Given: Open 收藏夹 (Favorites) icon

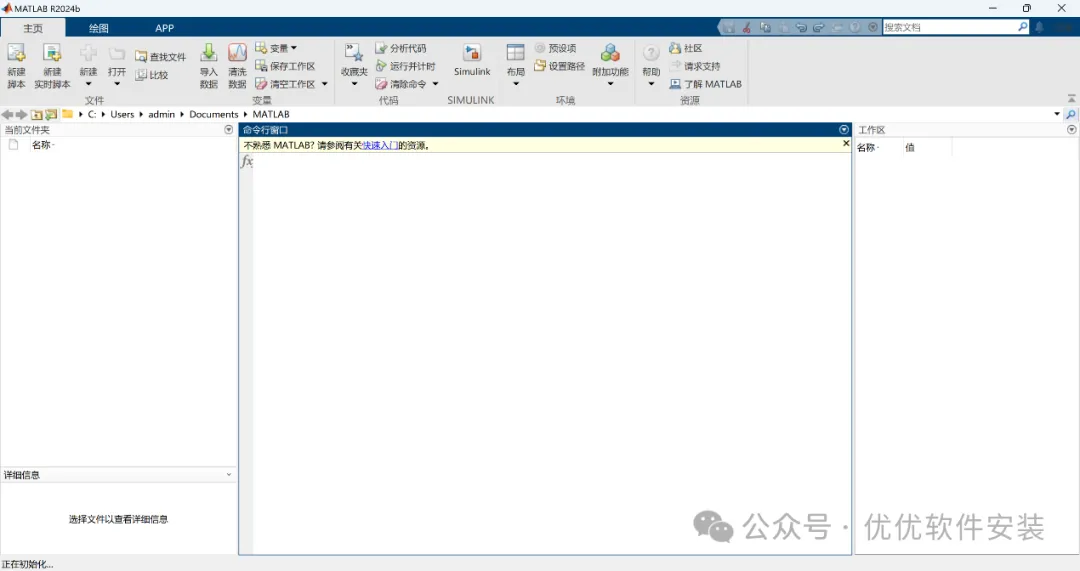Looking at the screenshot, I should tap(354, 53).
